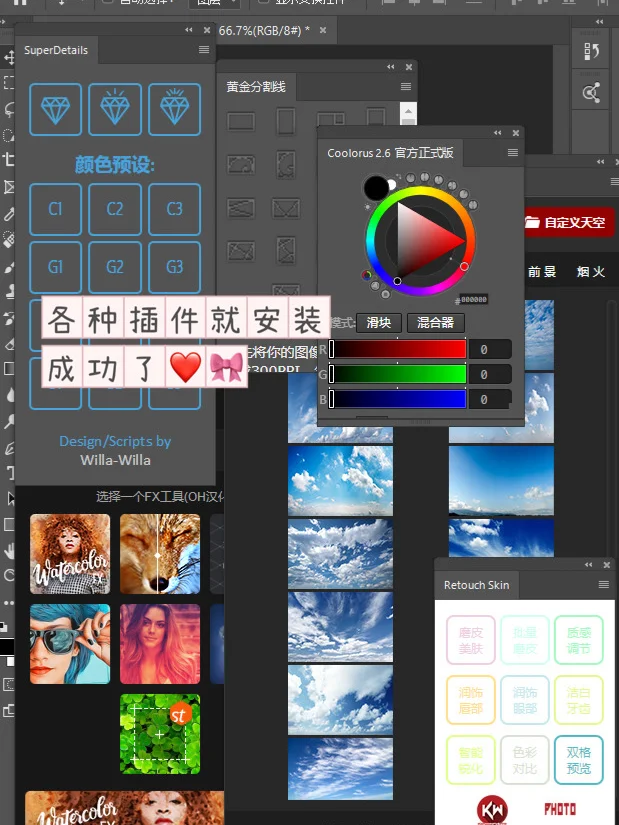Click the 智能锐化 button
The width and height of the screenshot is (619, 825).
click(471, 760)
